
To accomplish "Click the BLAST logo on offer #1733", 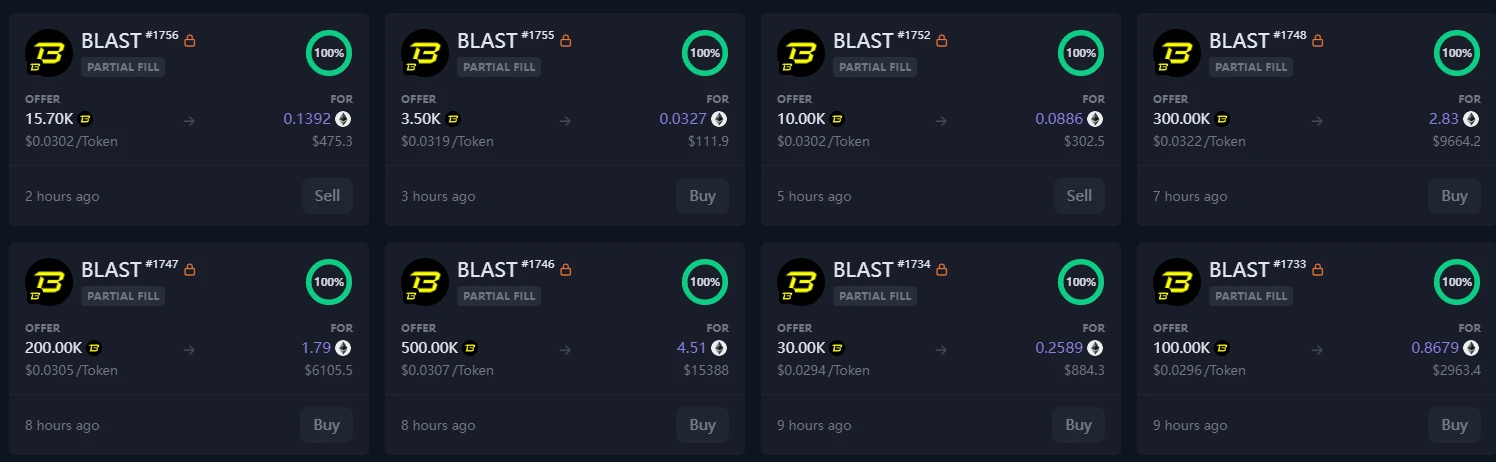I will tap(1176, 282).
